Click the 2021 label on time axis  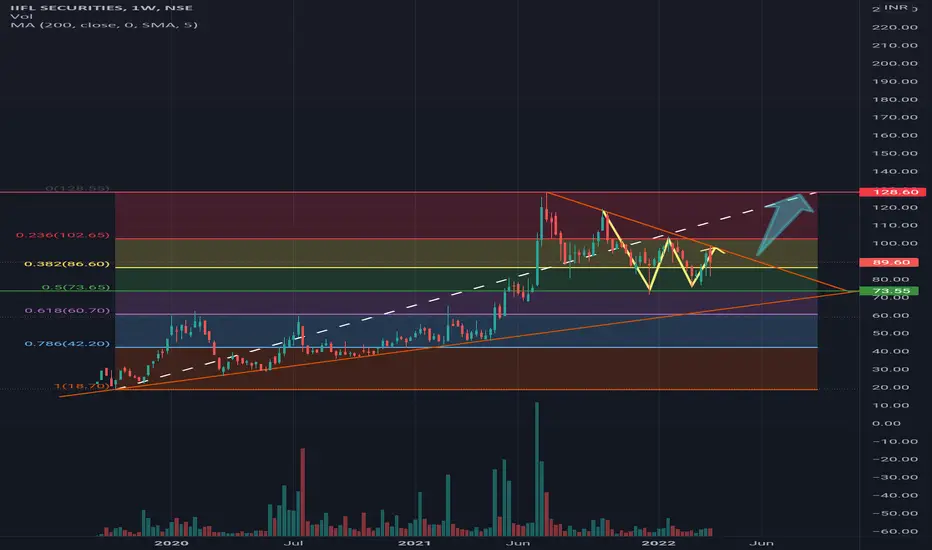[414, 543]
